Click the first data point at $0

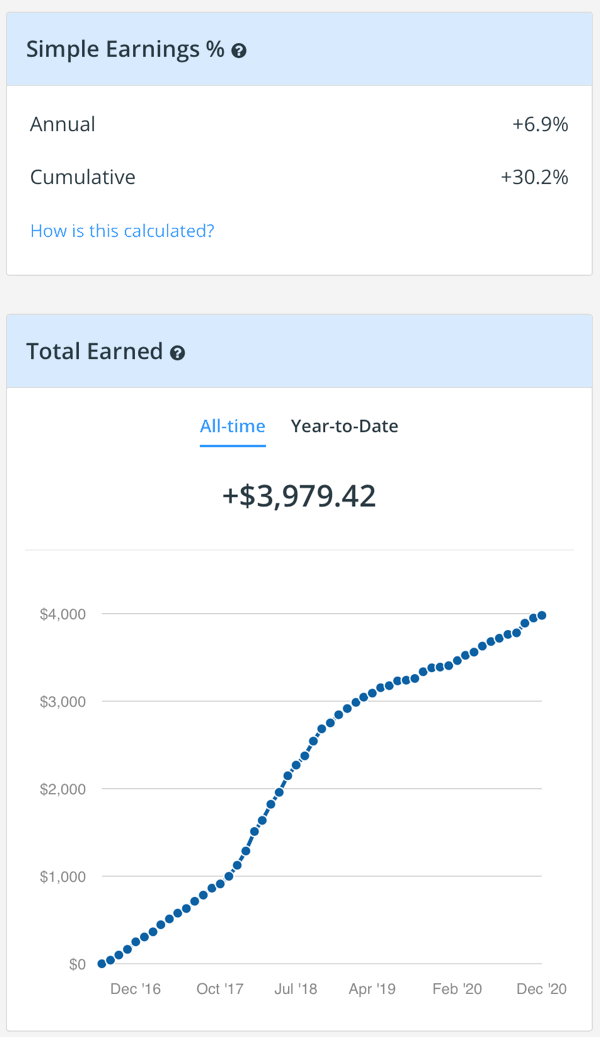pyautogui.click(x=102, y=964)
